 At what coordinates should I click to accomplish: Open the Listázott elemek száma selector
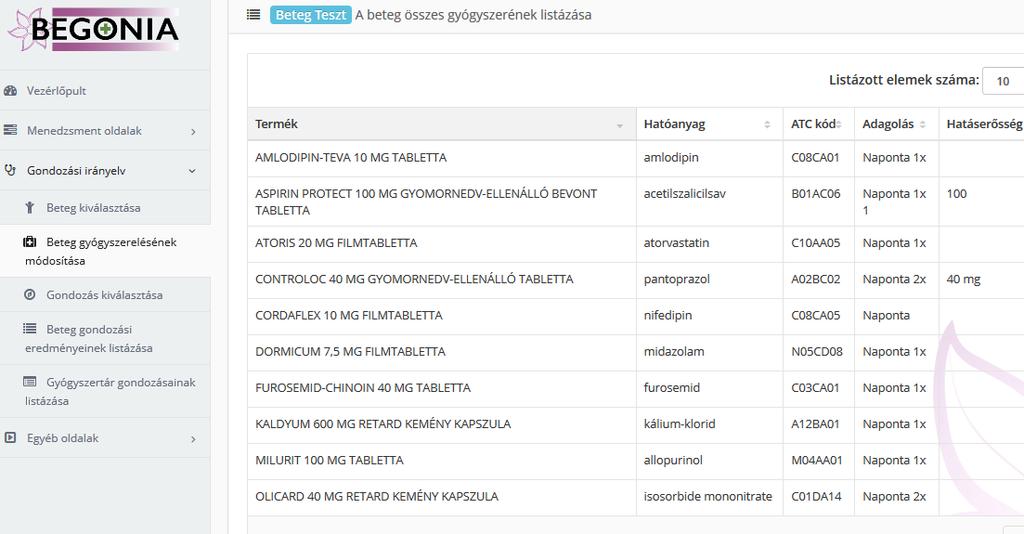click(1003, 81)
